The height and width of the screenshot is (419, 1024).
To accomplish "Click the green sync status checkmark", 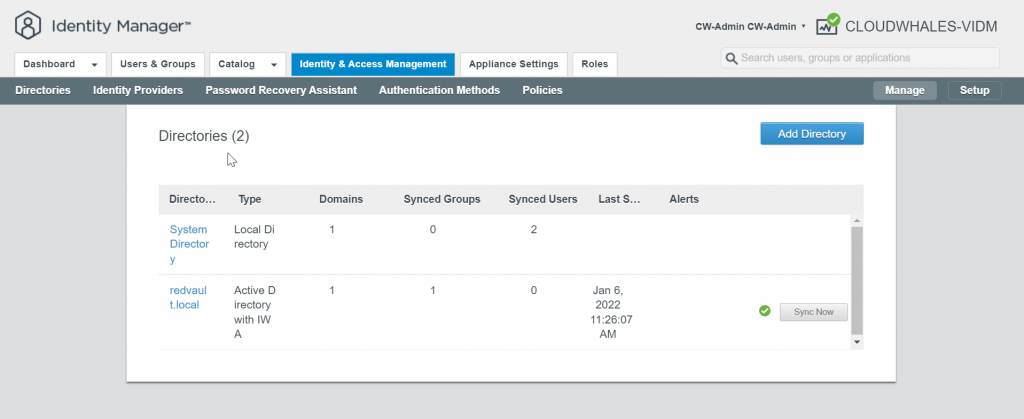I will point(765,311).
